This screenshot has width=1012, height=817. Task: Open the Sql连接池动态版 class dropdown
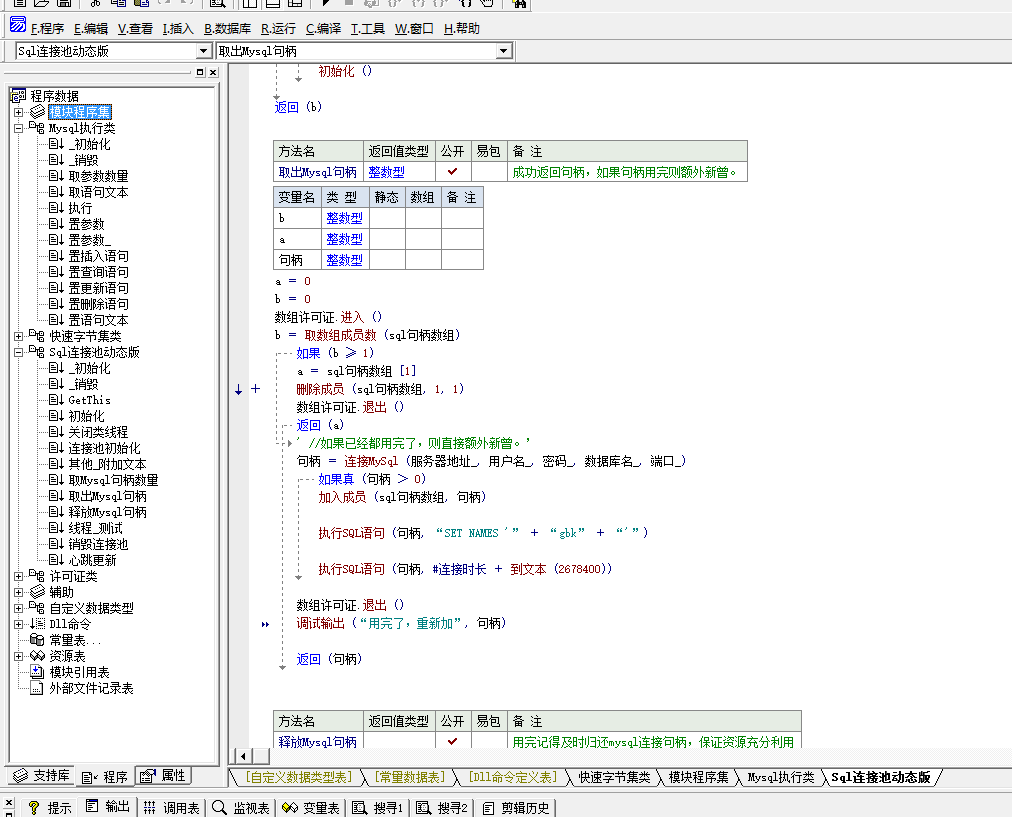[x=203, y=51]
